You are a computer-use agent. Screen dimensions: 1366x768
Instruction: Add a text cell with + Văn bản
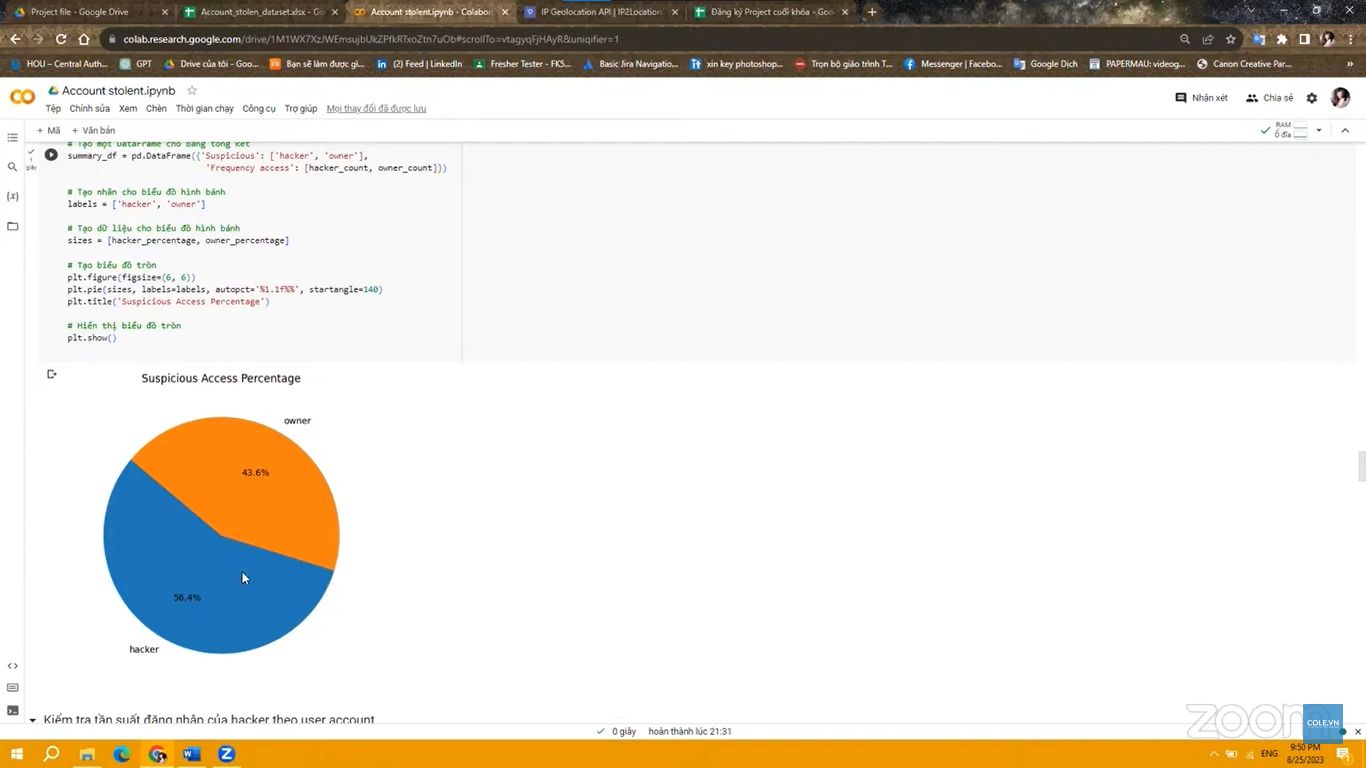click(93, 130)
